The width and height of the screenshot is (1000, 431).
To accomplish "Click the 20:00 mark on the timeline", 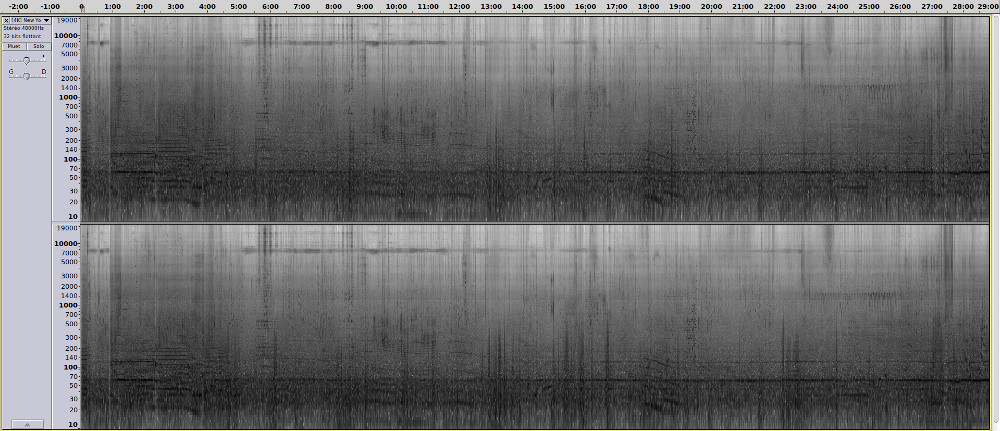I will point(711,6).
